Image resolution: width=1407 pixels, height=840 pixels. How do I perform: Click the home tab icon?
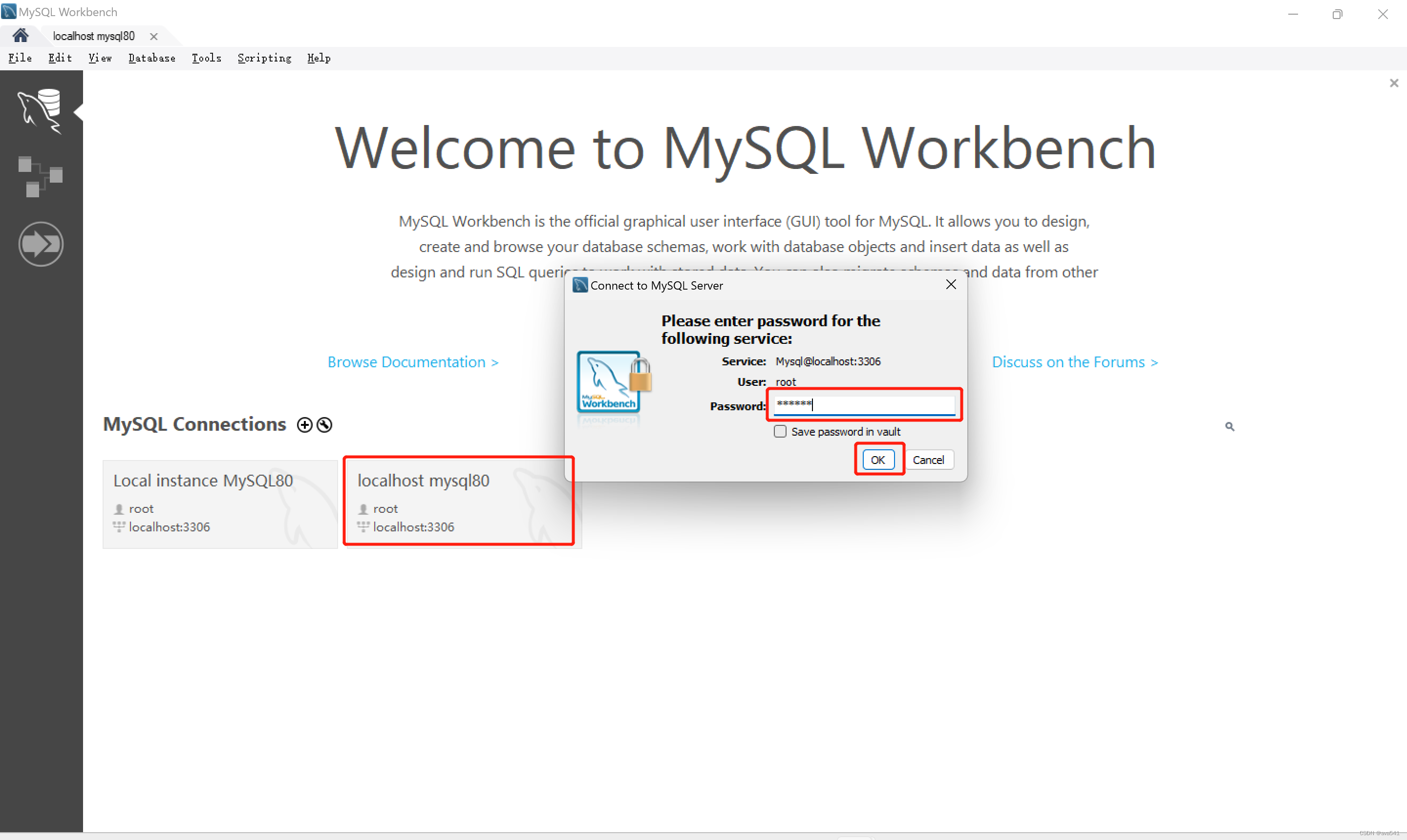(21, 36)
